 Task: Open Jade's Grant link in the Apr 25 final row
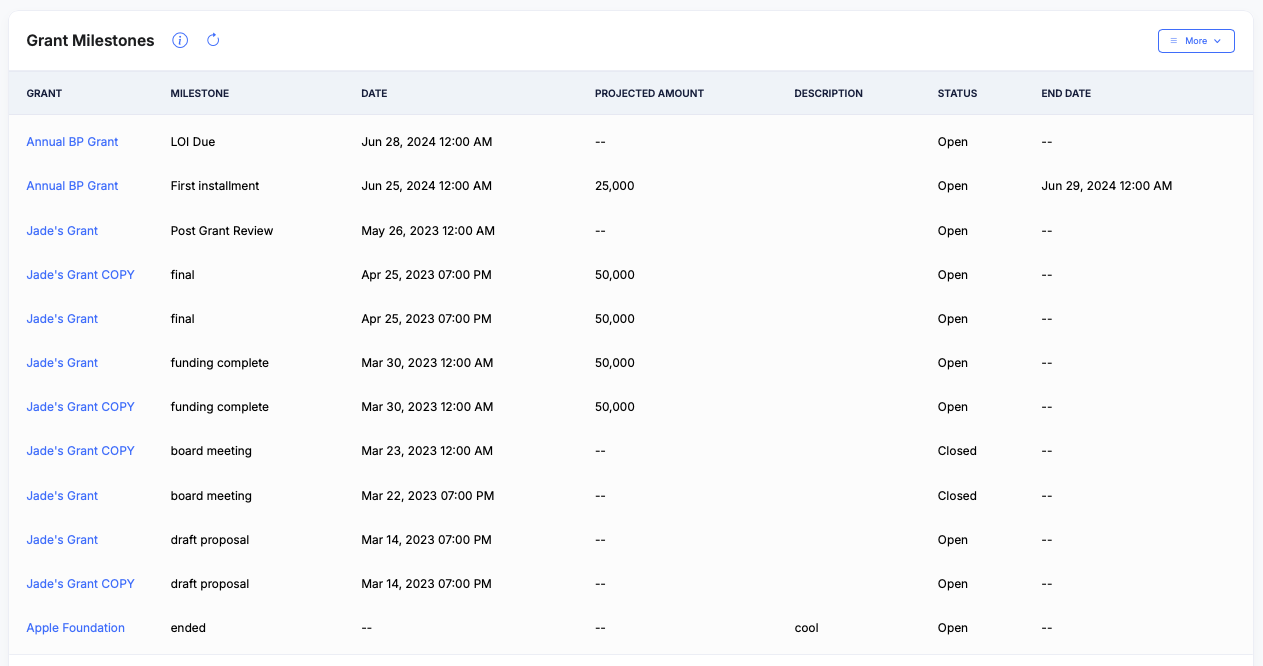(x=62, y=319)
